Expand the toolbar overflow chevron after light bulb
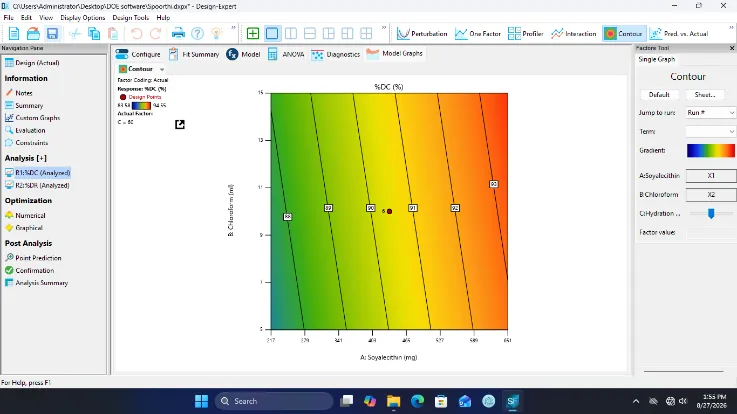 pos(233,28)
